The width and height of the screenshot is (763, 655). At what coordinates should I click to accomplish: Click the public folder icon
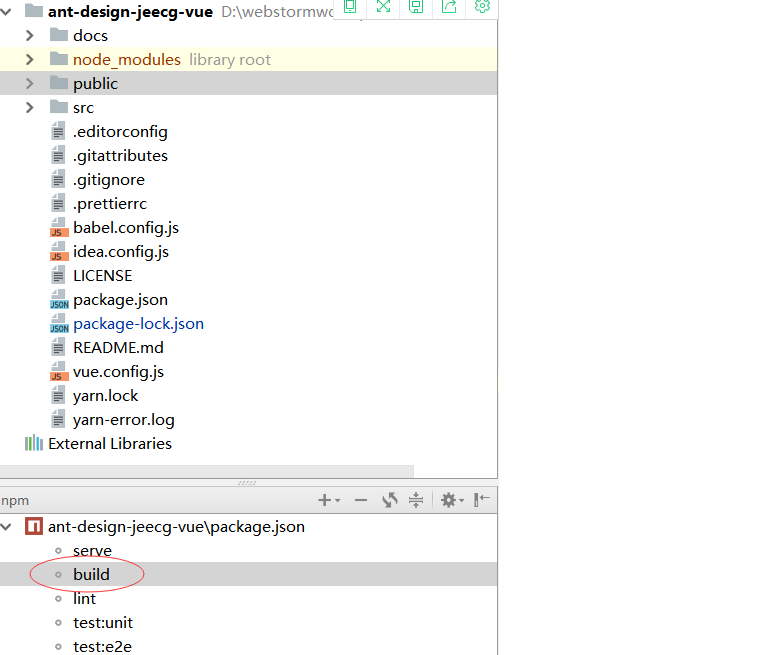pos(59,83)
